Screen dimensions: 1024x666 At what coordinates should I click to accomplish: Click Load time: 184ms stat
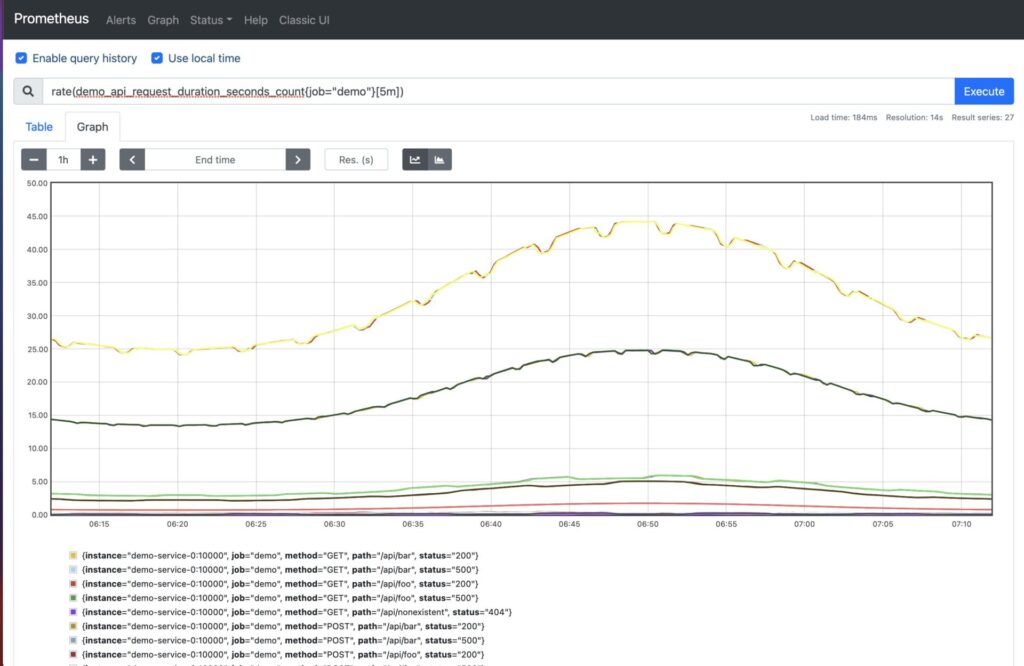click(x=843, y=118)
